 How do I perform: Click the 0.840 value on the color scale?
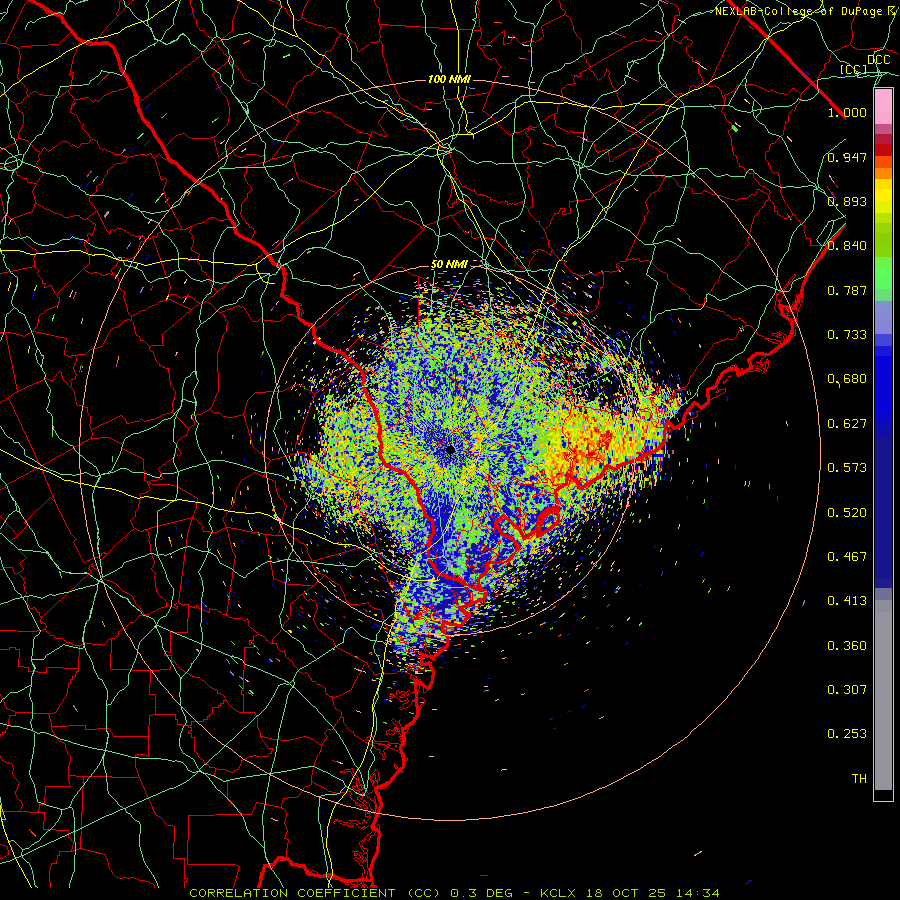point(847,246)
